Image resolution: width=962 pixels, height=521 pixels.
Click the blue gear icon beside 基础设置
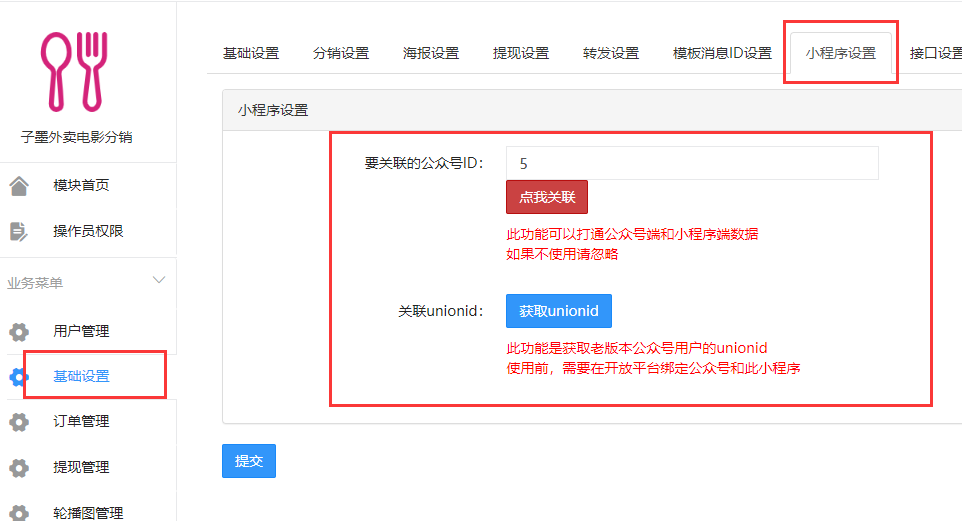[19, 377]
